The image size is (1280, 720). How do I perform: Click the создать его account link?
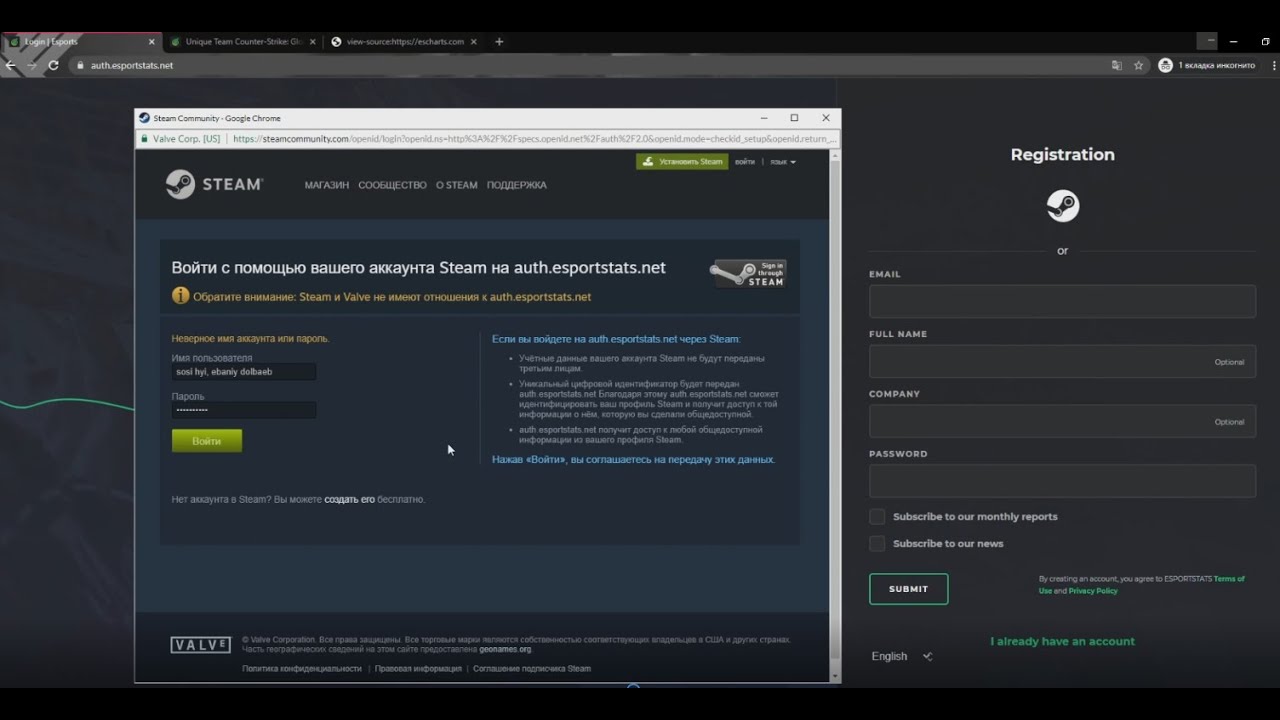click(349, 499)
